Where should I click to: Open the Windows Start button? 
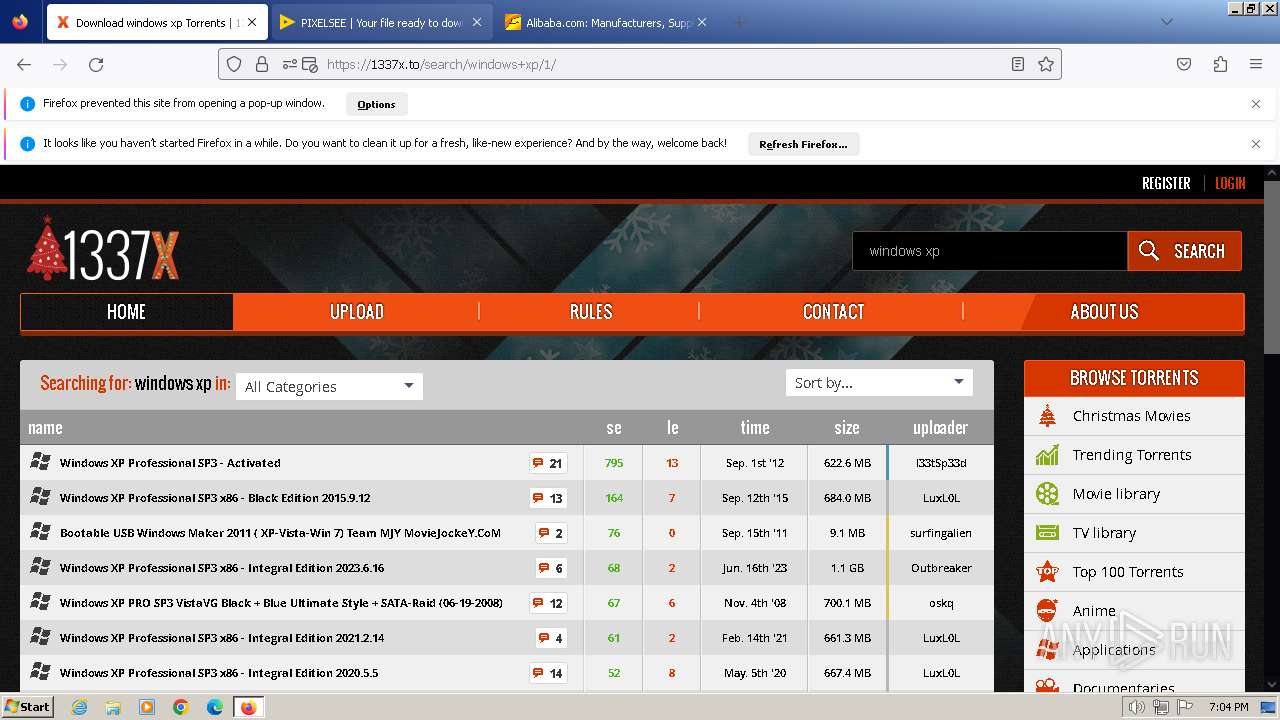click(x=27, y=706)
